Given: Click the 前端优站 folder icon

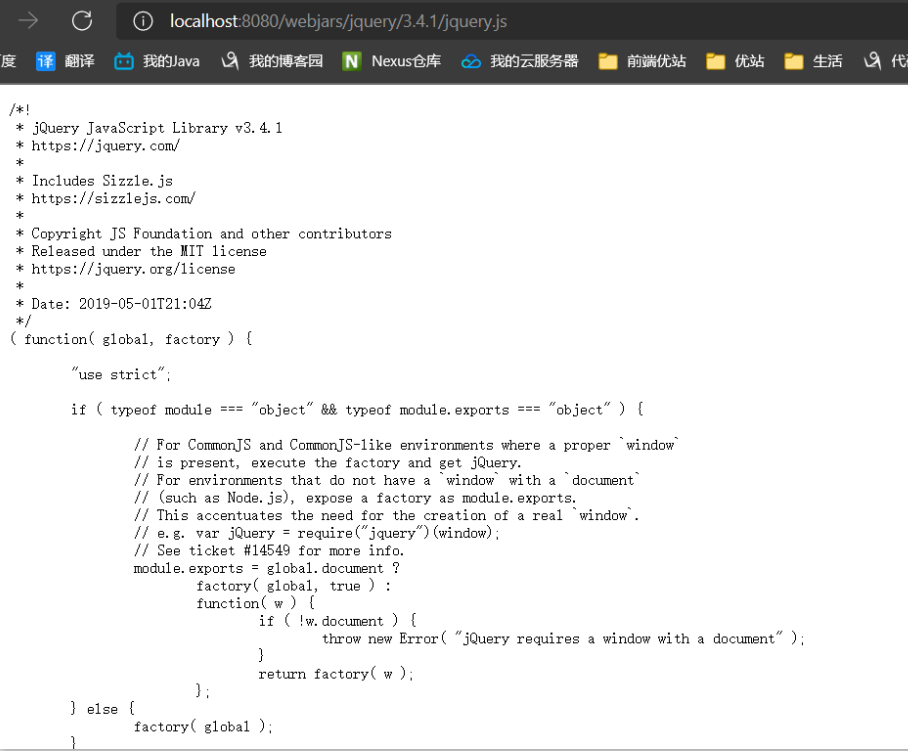Looking at the screenshot, I should pyautogui.click(x=607, y=61).
